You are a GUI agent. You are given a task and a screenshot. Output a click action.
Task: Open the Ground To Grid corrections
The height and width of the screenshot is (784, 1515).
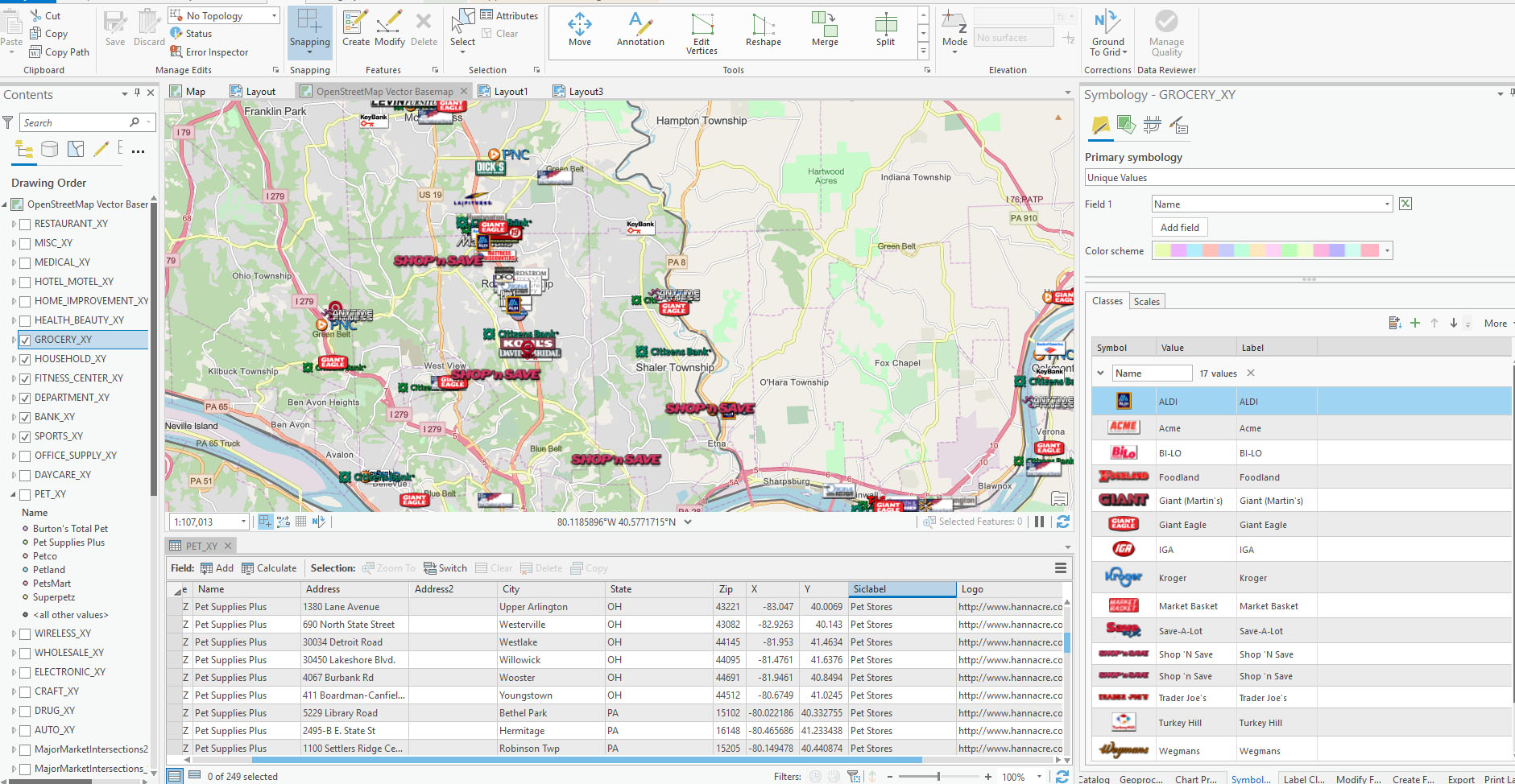[1108, 33]
